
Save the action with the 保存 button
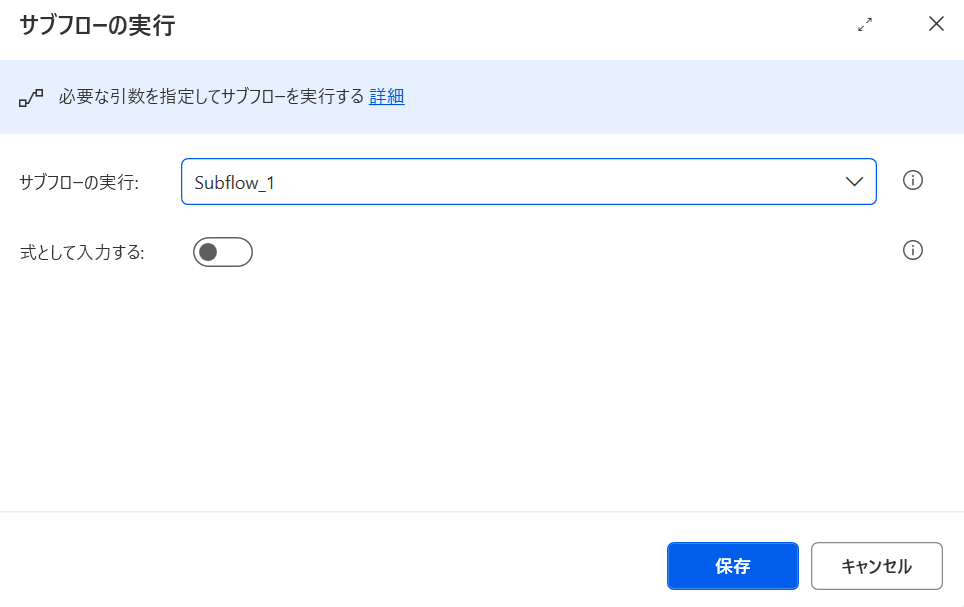[733, 565]
